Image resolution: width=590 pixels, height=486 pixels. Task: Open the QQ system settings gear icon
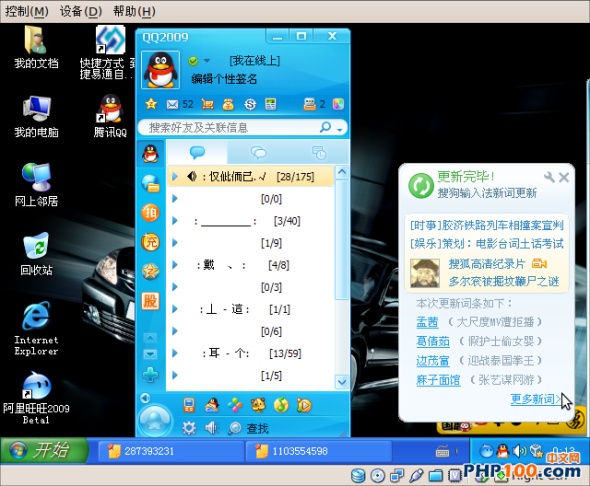(189, 428)
